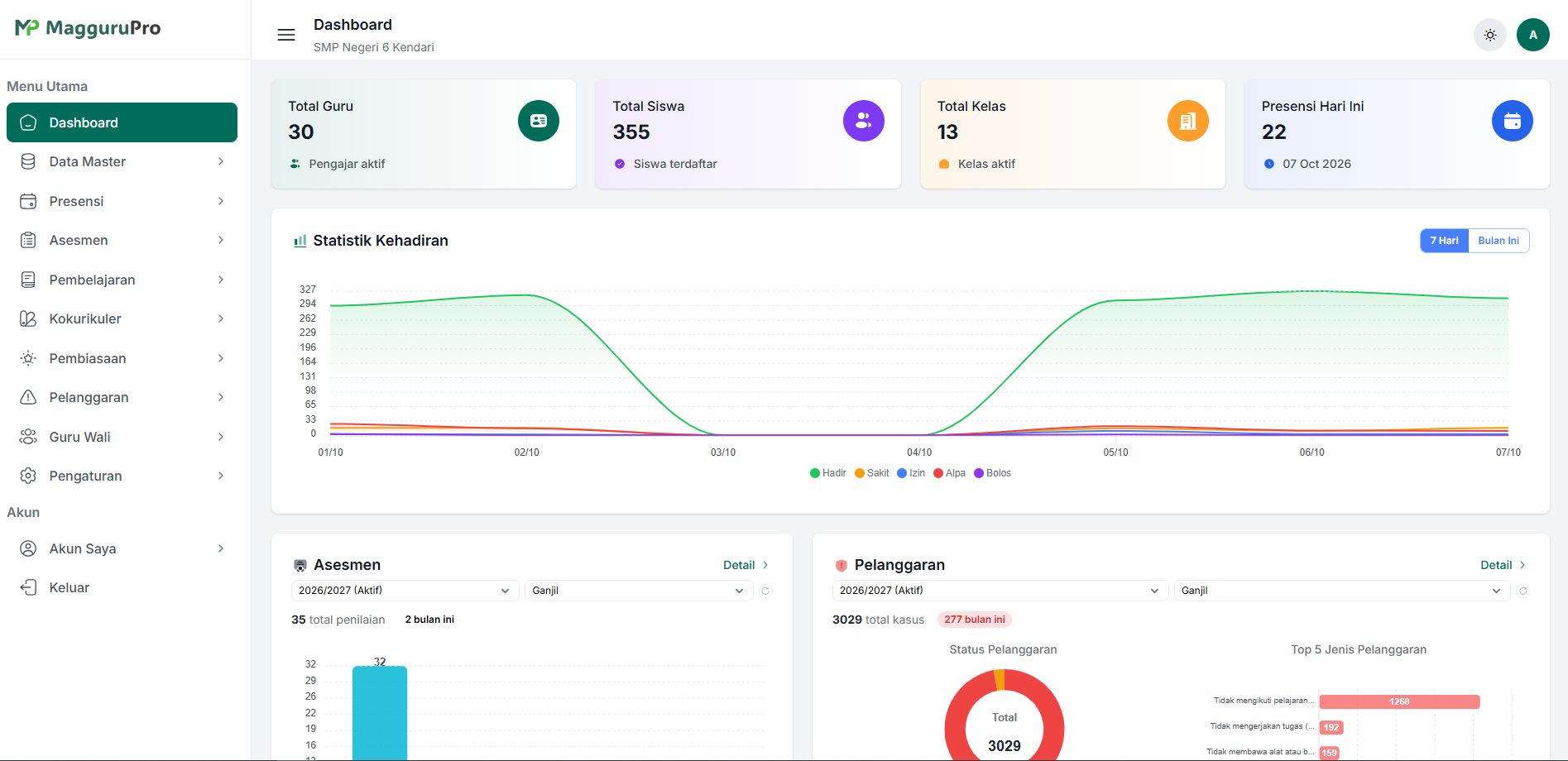1568x761 pixels.
Task: Switch statistics to Bulan Ini
Action: [x=1498, y=241]
